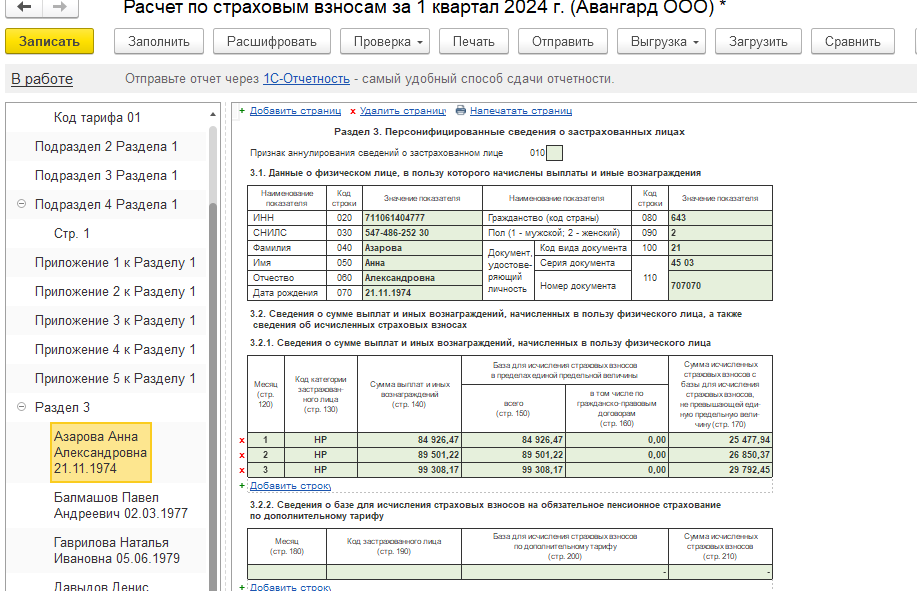Select Приложение 5 к Разделу 1
Viewport: 917px width, 591px height.
coord(115,378)
